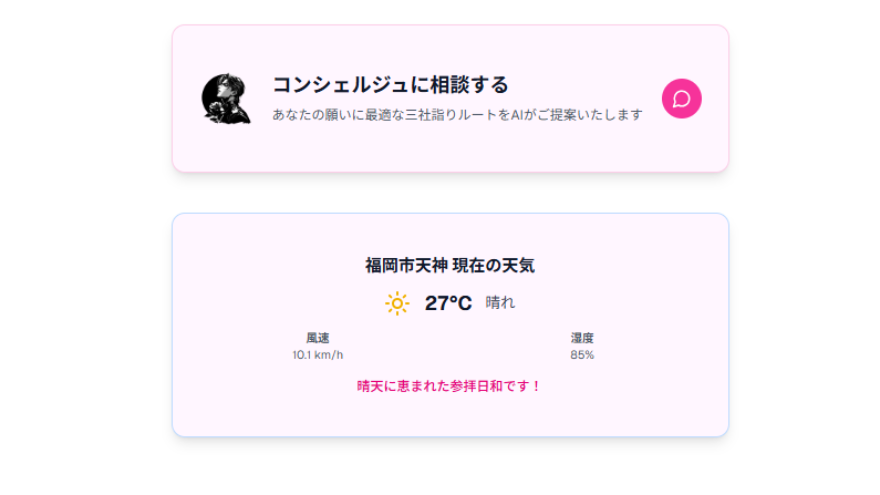The height and width of the screenshot is (495, 880).
Task: Open コンシェルジュに相談する heading
Action: 390,85
